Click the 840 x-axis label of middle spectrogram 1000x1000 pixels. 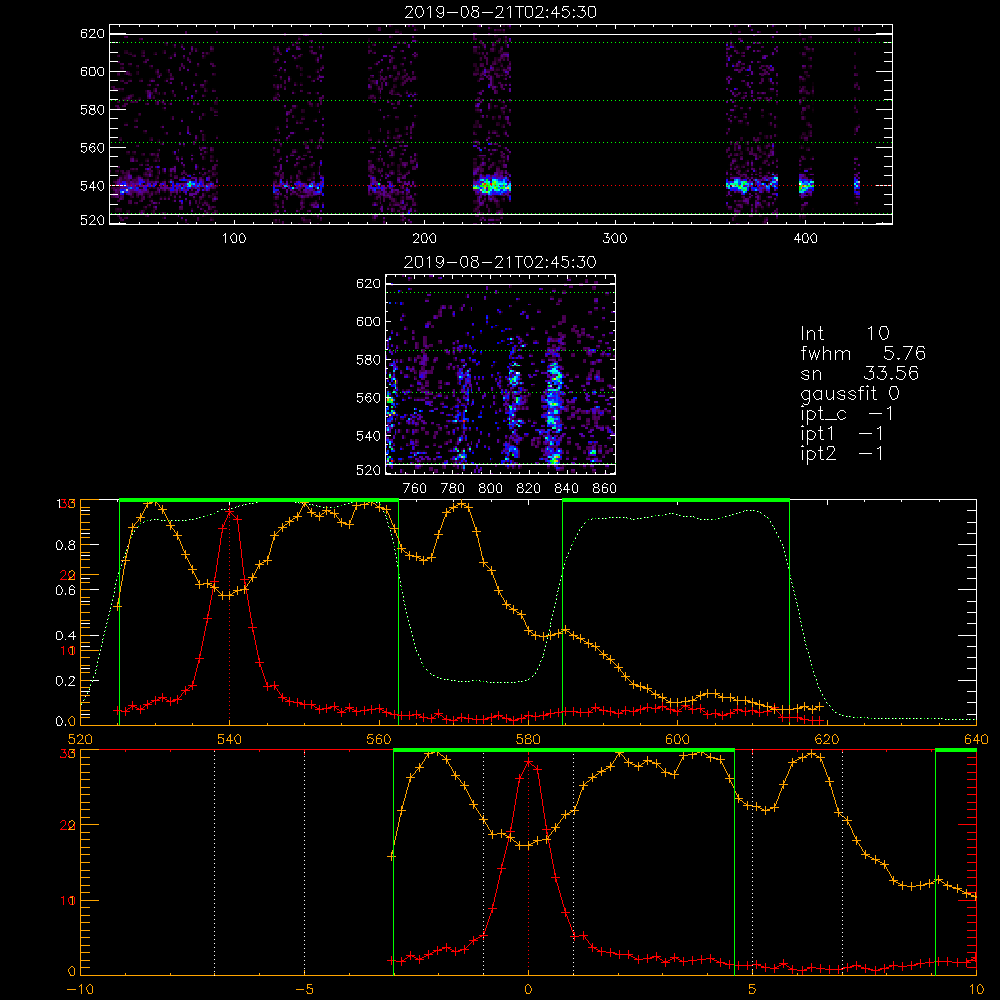[x=566, y=489]
